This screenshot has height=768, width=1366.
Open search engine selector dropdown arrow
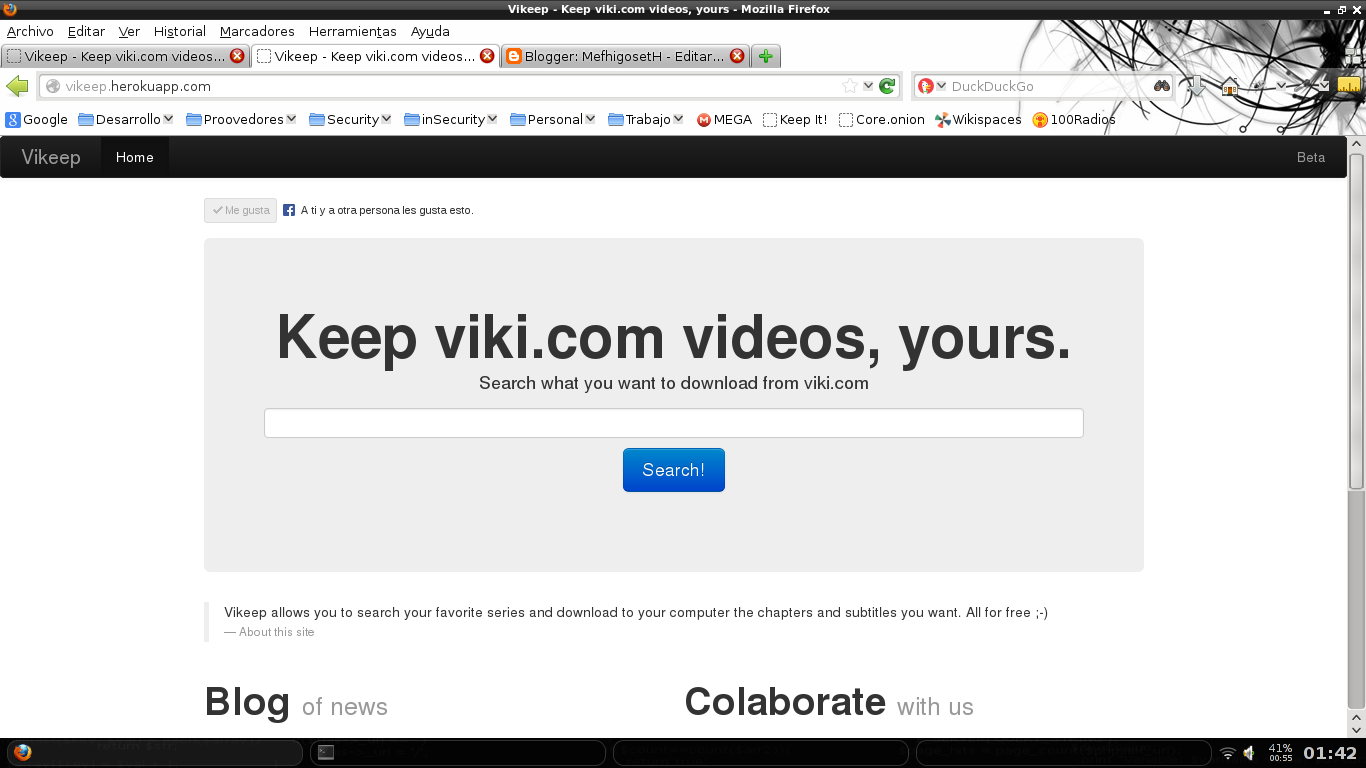(x=941, y=86)
